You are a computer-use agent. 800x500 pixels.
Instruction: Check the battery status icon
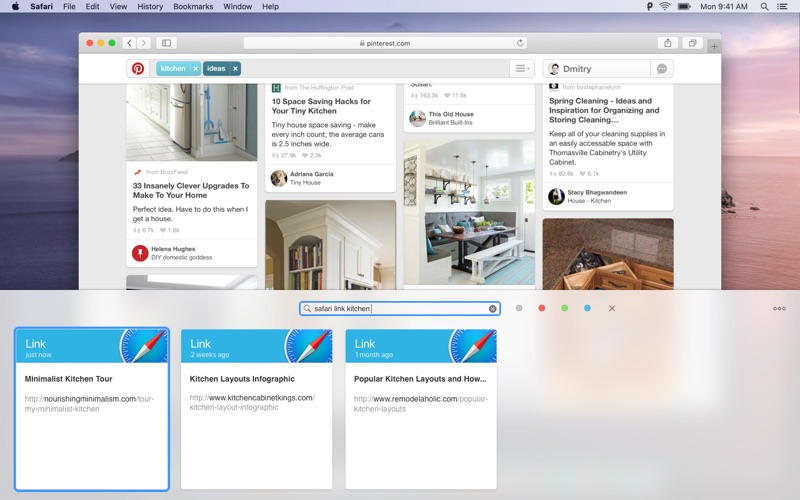684,7
